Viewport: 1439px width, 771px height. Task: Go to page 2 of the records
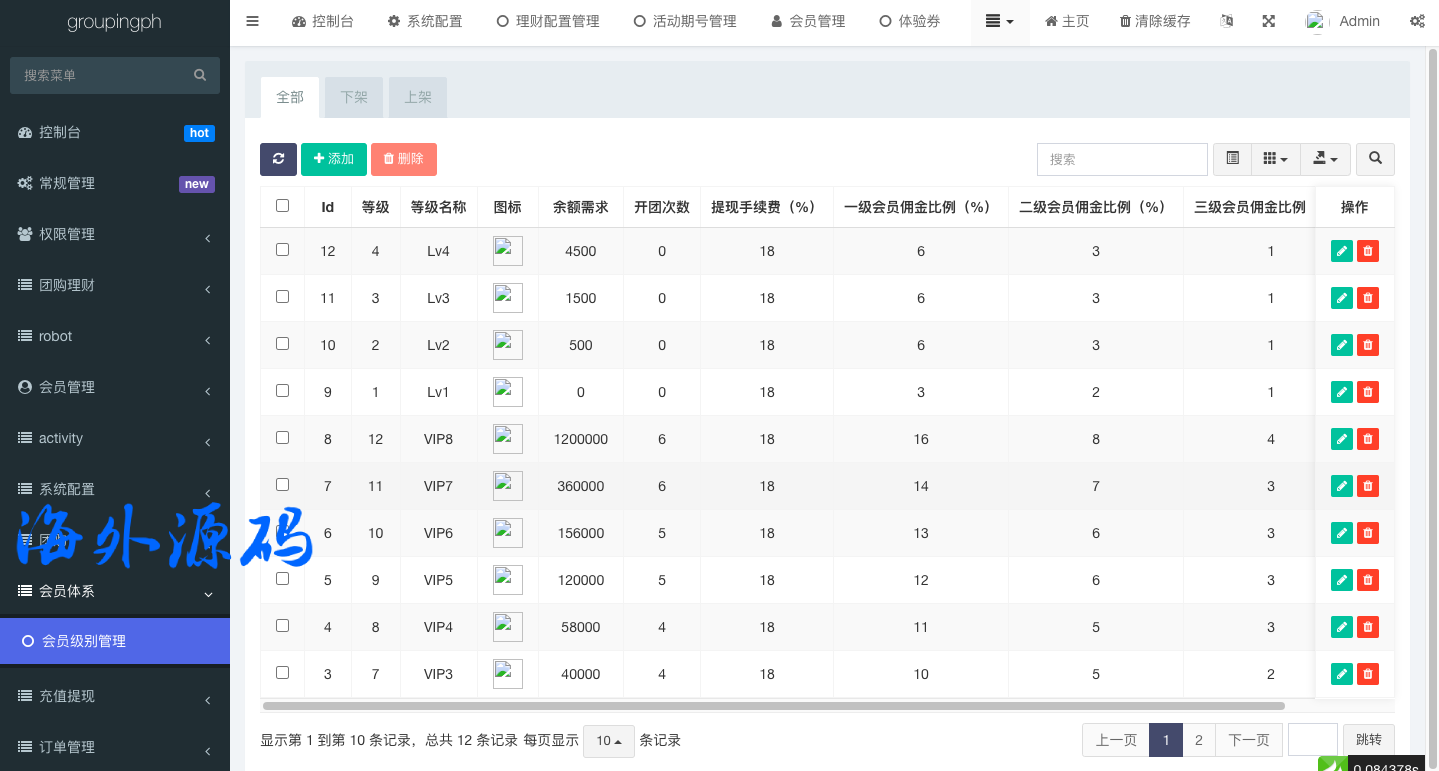point(1198,740)
